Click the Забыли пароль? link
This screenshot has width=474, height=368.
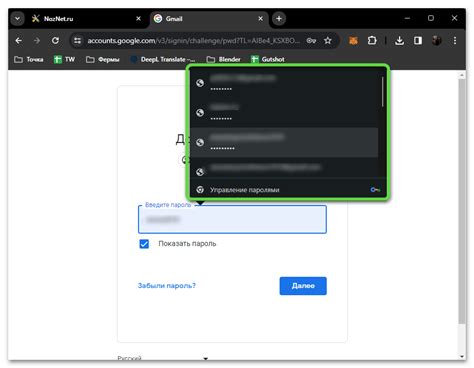(x=167, y=286)
